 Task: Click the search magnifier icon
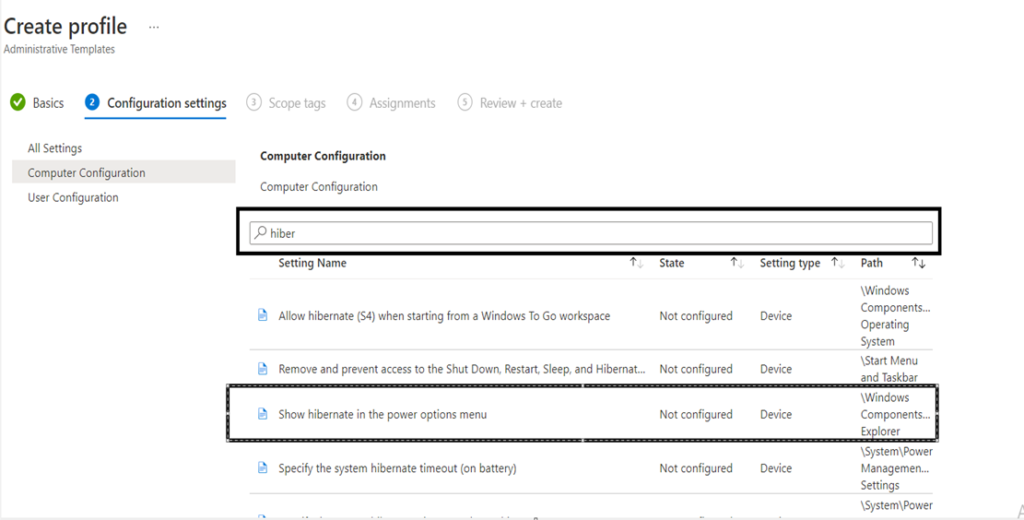[260, 233]
